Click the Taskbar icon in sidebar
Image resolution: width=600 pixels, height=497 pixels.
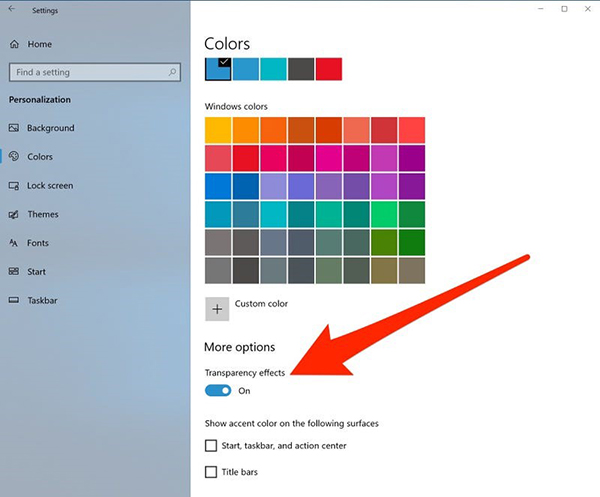tap(14, 300)
